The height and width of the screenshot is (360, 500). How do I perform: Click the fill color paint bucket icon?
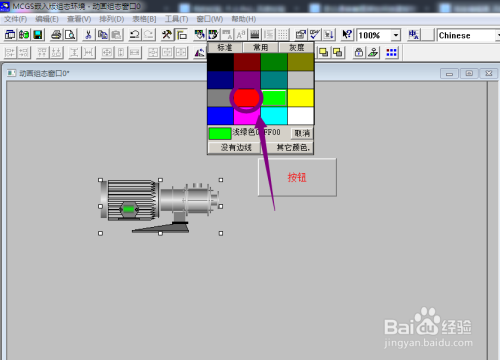click(x=199, y=35)
